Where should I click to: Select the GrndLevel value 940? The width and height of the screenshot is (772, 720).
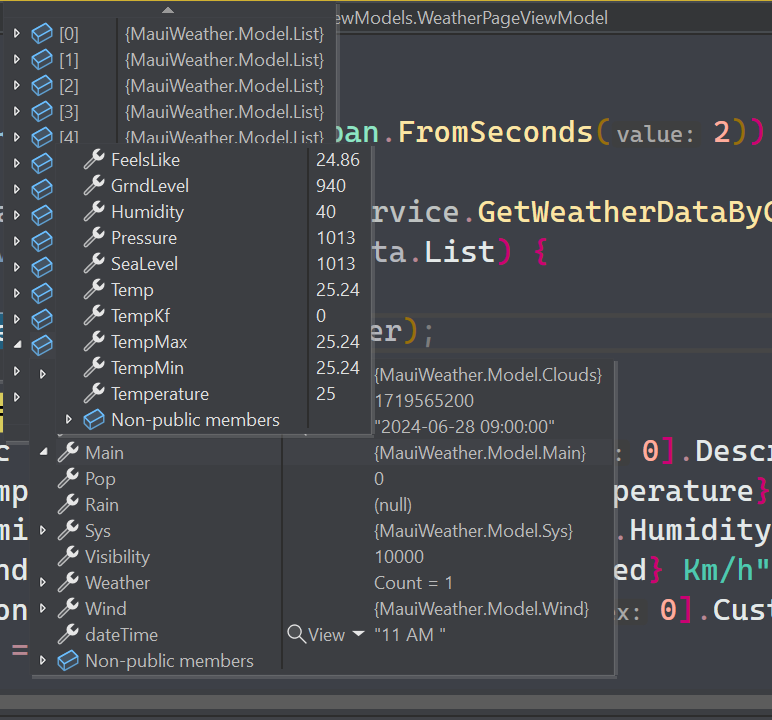[331, 186]
